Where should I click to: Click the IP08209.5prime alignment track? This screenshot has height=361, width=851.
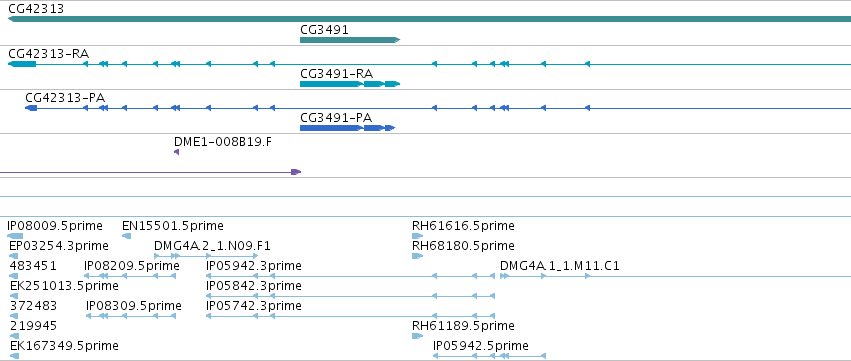pos(130,276)
